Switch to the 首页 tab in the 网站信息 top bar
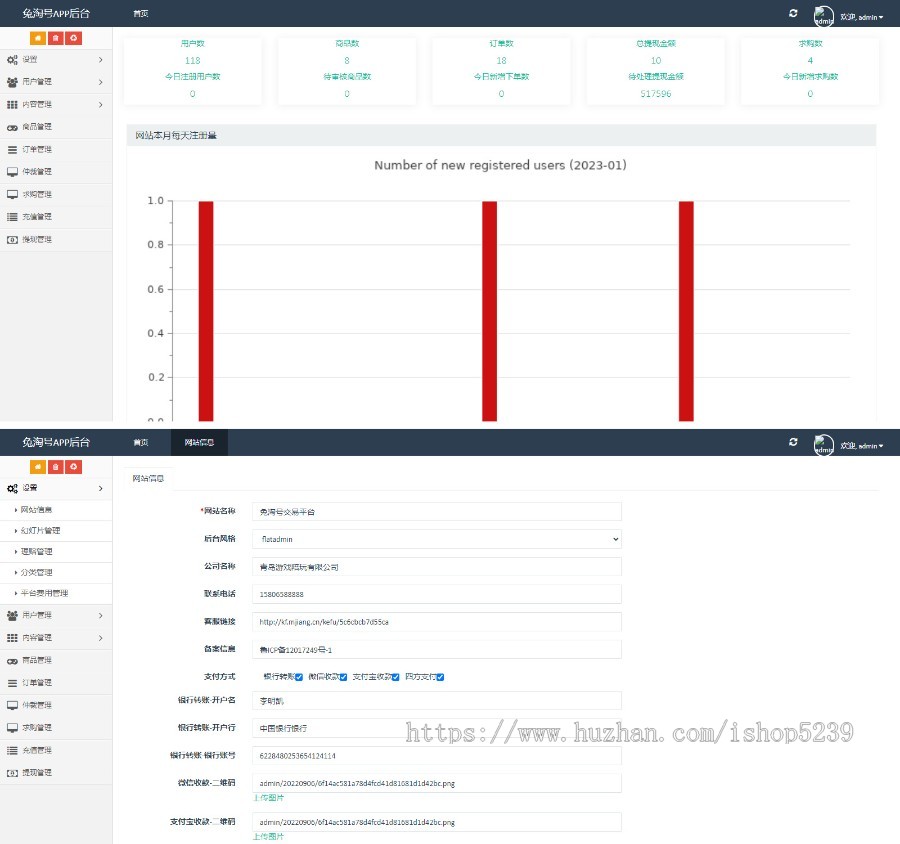The height and width of the screenshot is (844, 900). coord(141,442)
